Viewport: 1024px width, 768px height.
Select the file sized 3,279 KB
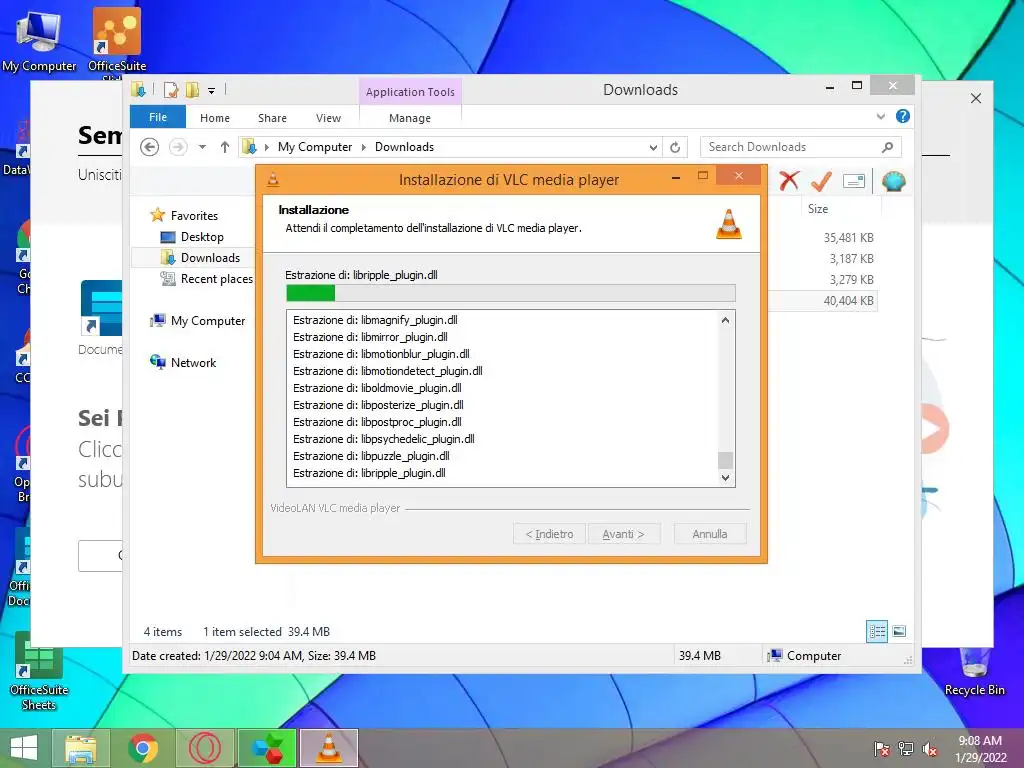point(851,280)
